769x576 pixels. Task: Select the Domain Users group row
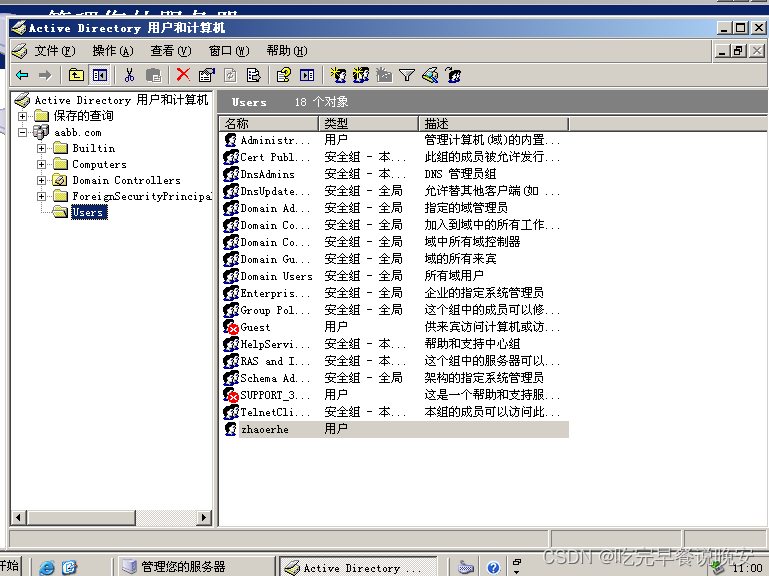394,276
